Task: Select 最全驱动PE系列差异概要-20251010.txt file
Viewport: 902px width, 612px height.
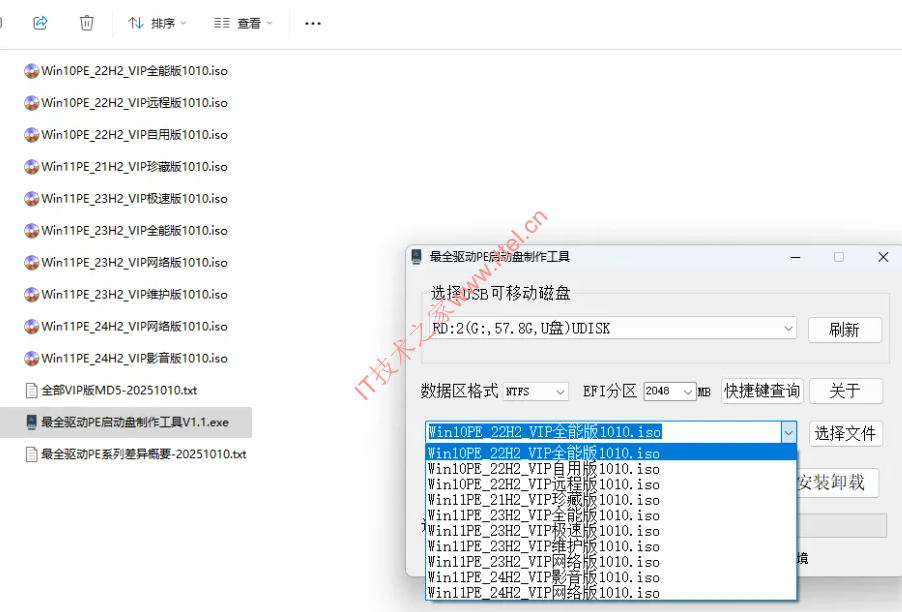Action: pos(143,454)
